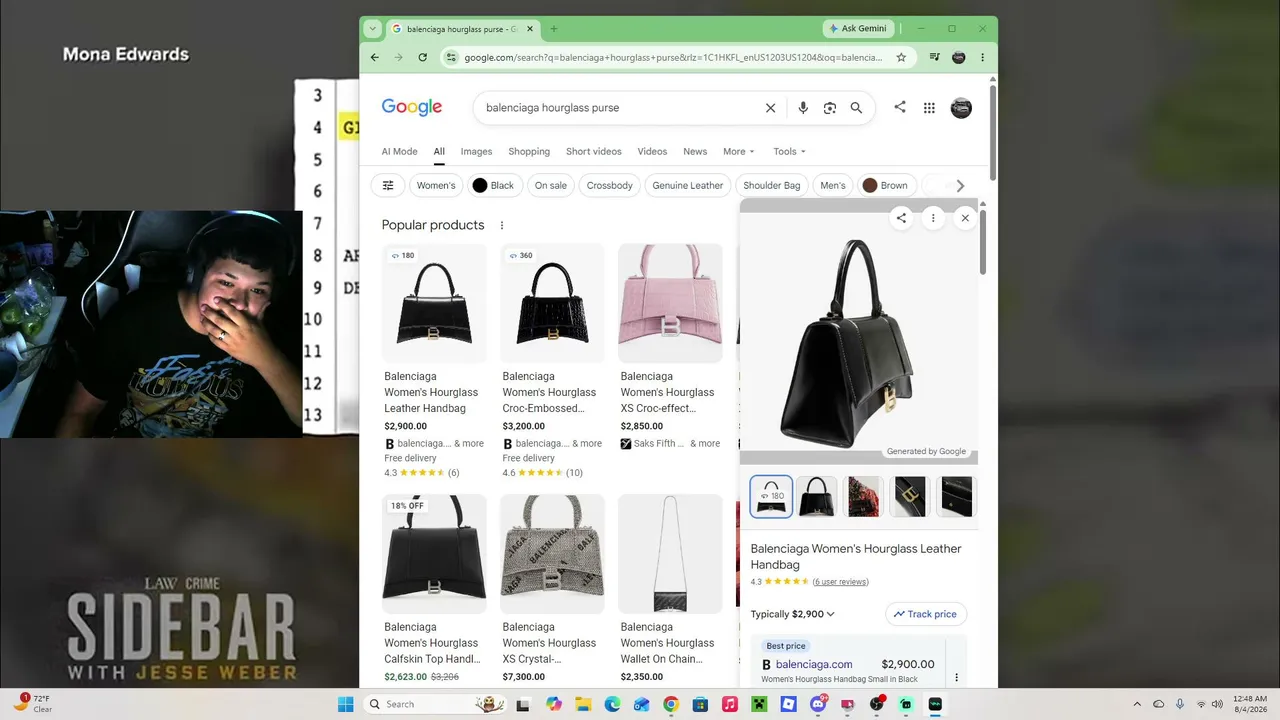Show hidden system tray icons
The height and width of the screenshot is (720, 1280).
pos(1137,704)
